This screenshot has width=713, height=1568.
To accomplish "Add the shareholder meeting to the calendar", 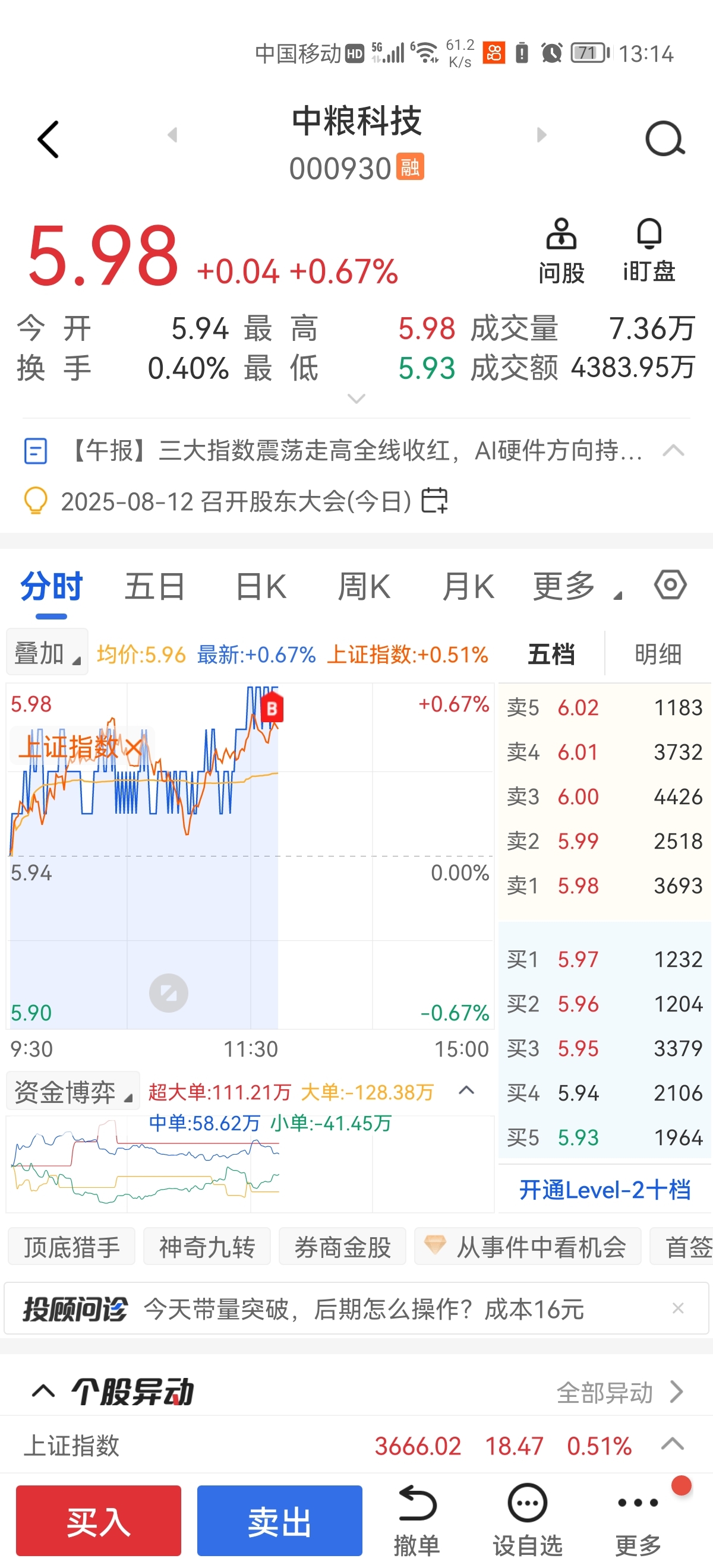I will point(435,501).
